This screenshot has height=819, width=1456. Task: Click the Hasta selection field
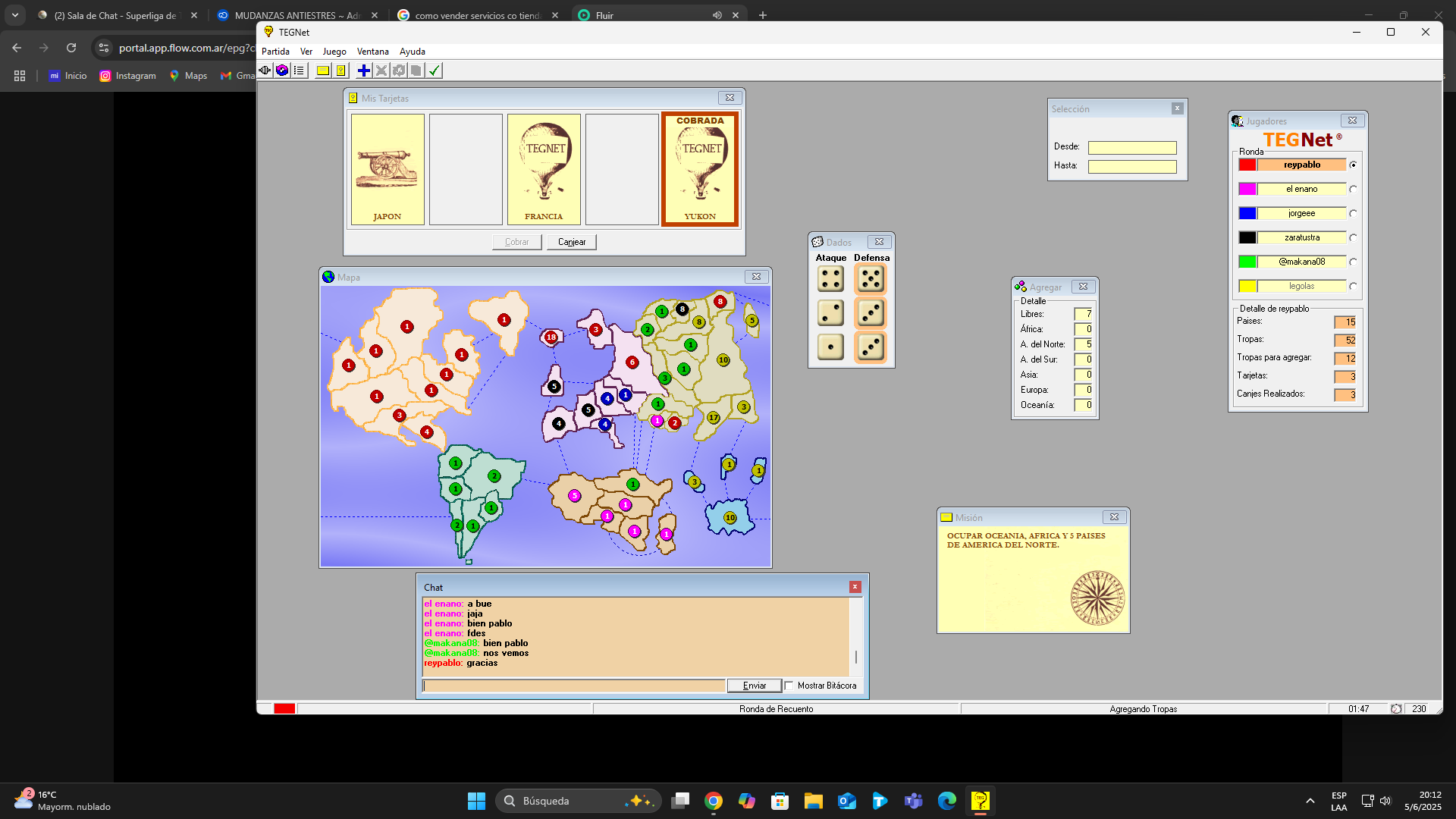[x=1132, y=166]
